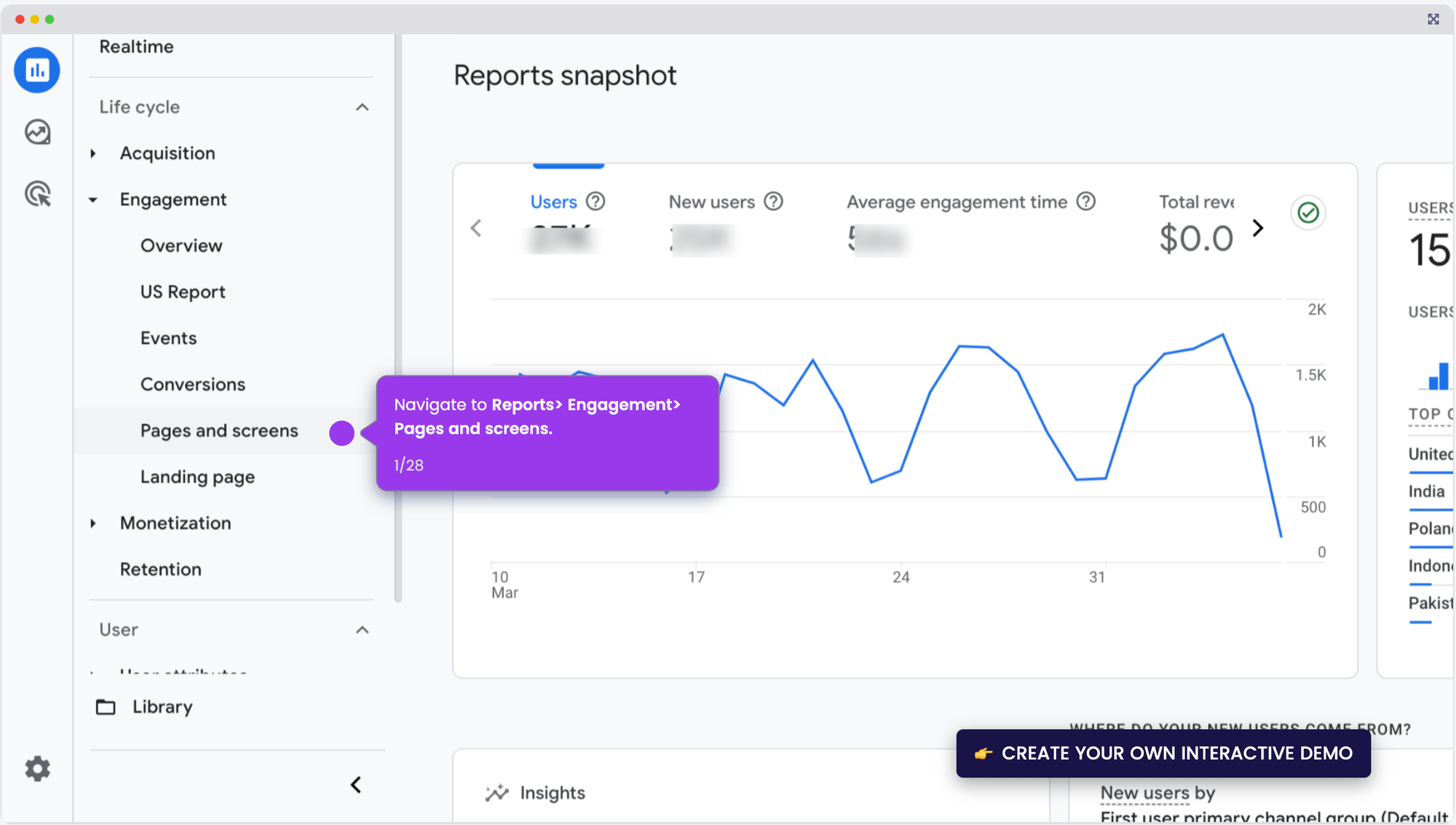The width and height of the screenshot is (1456, 825).
Task: Click the arrow next to Total revenue
Action: click(x=1258, y=228)
